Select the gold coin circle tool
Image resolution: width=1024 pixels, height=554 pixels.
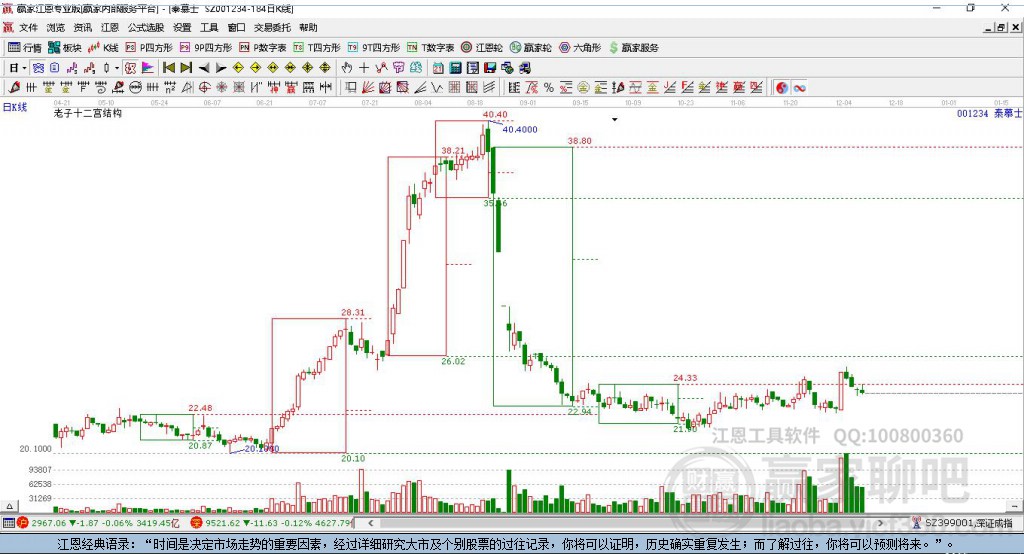pos(583,88)
